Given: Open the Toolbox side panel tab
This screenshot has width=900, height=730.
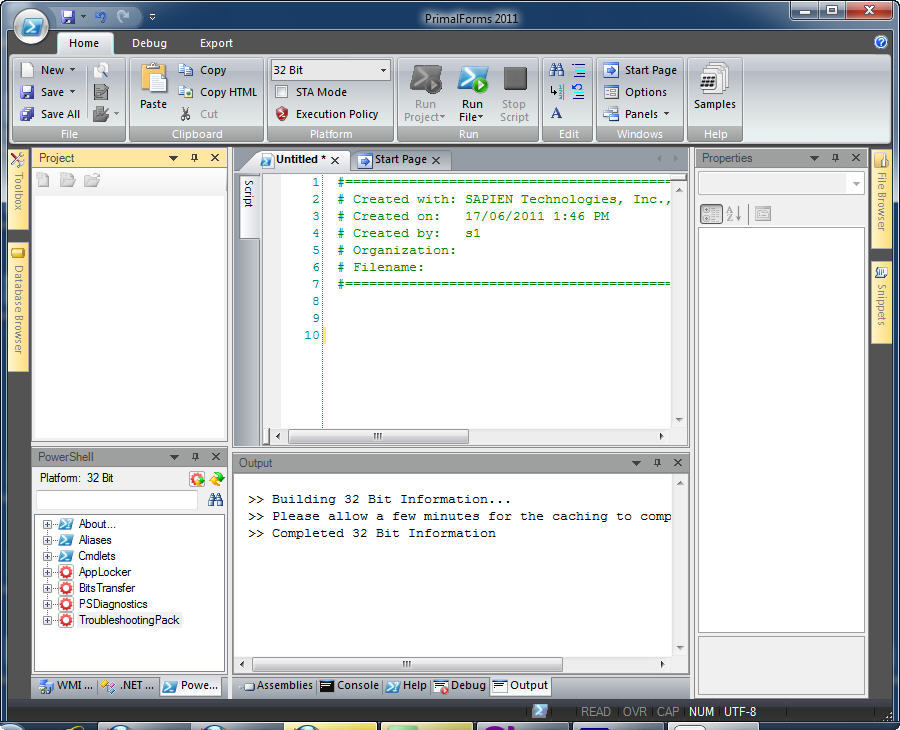Looking at the screenshot, I should pyautogui.click(x=18, y=189).
